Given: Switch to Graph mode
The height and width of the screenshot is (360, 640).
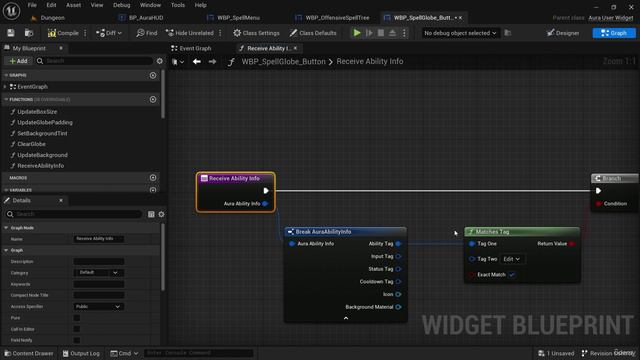Looking at the screenshot, I should pyautogui.click(x=614, y=33).
